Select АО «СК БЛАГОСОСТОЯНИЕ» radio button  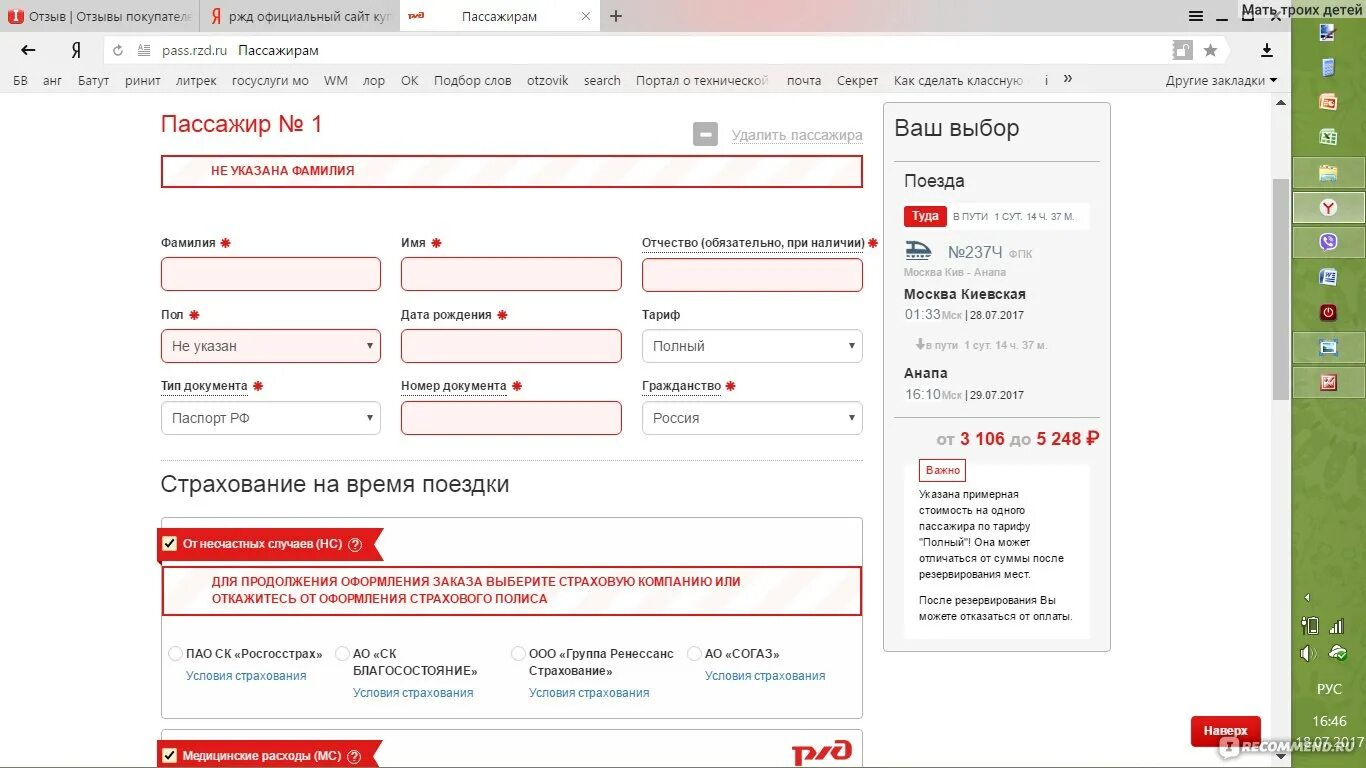pyautogui.click(x=343, y=654)
